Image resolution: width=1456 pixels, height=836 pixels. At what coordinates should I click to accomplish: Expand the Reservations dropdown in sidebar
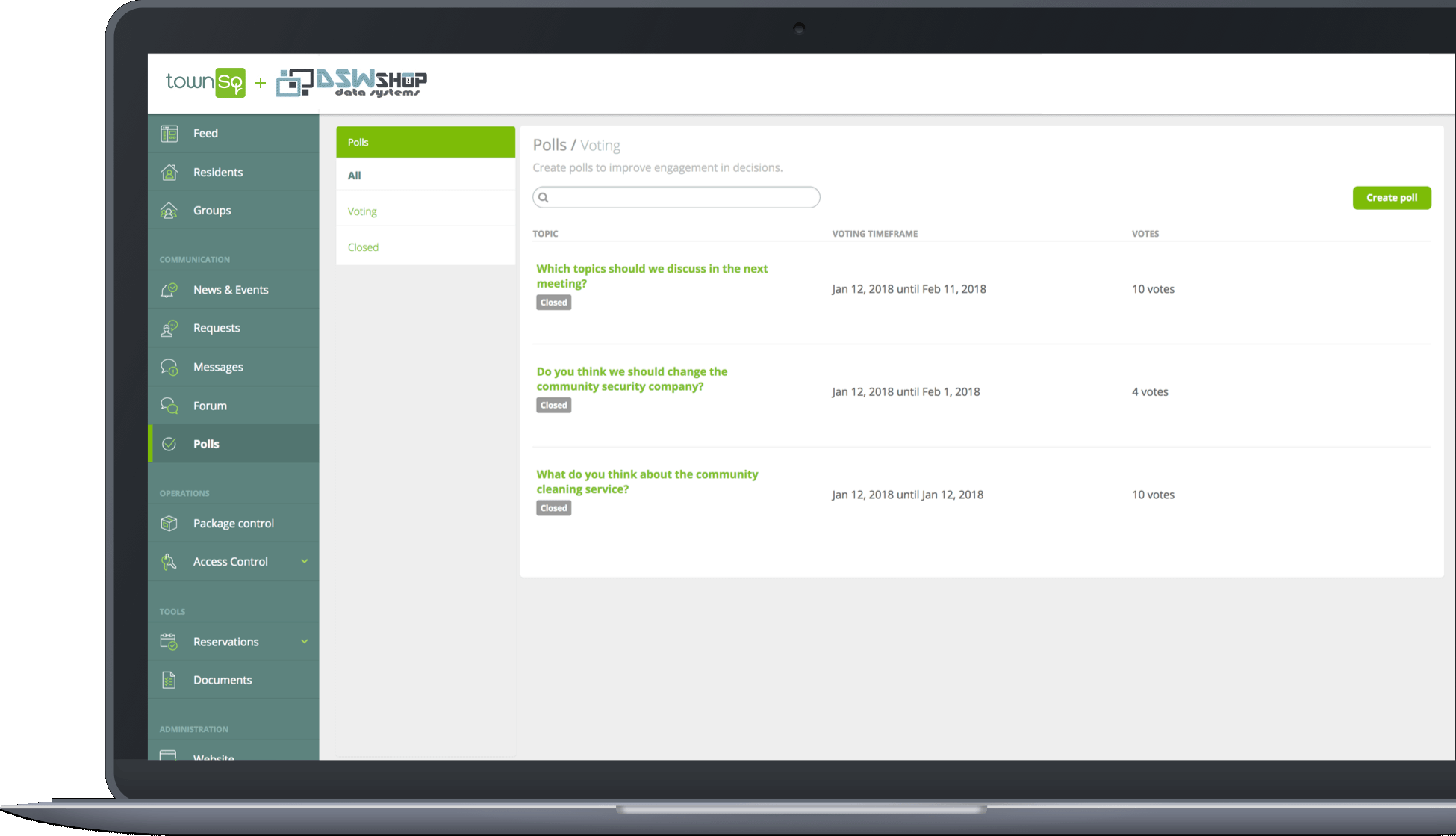[306, 641]
